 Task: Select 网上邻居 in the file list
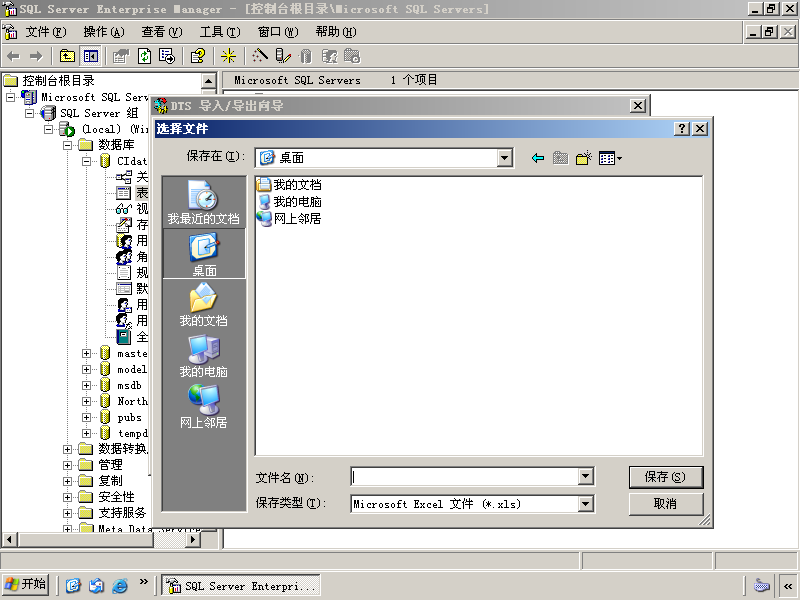click(289, 218)
